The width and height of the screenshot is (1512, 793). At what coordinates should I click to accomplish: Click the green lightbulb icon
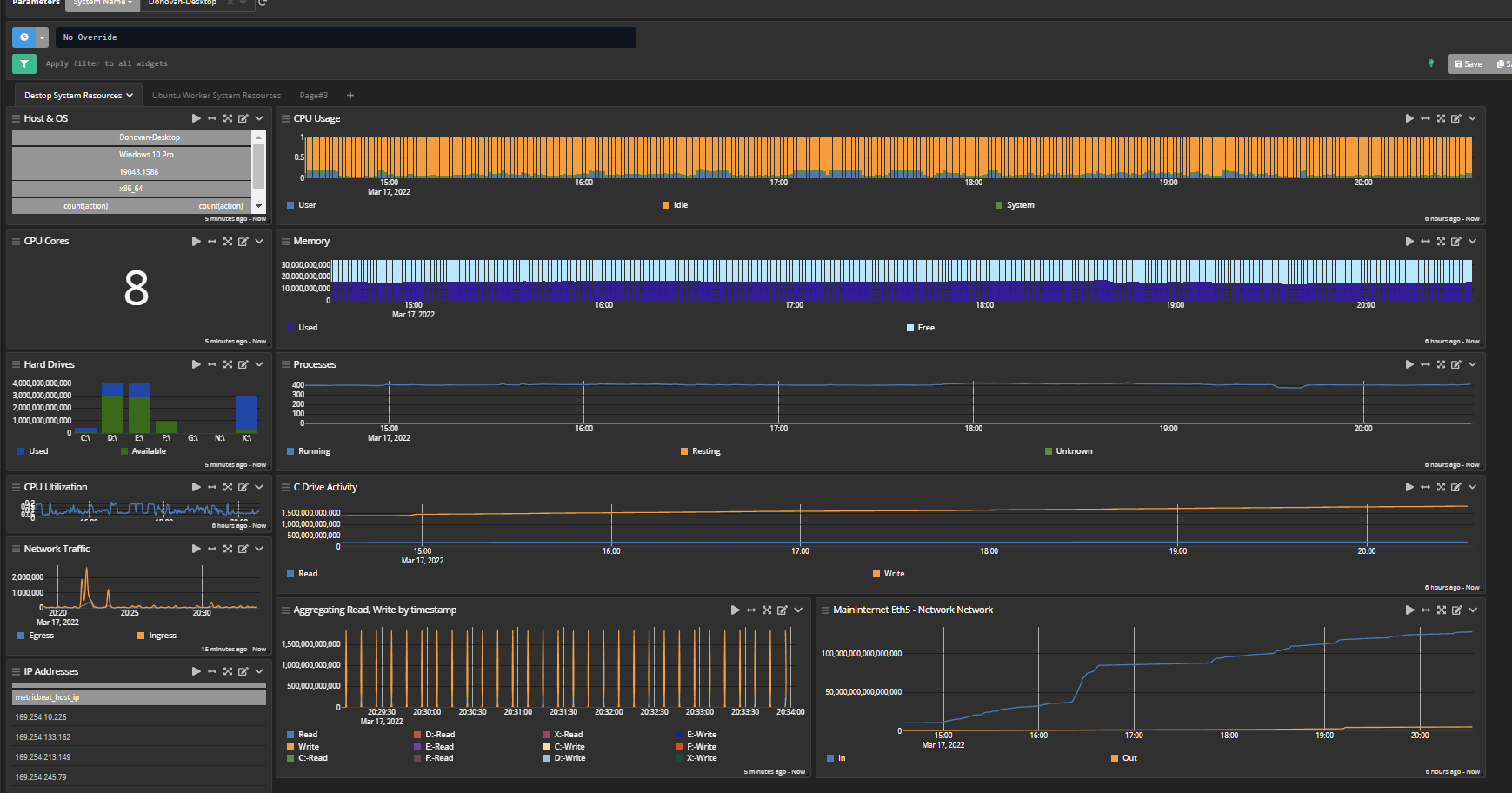pos(1431,63)
